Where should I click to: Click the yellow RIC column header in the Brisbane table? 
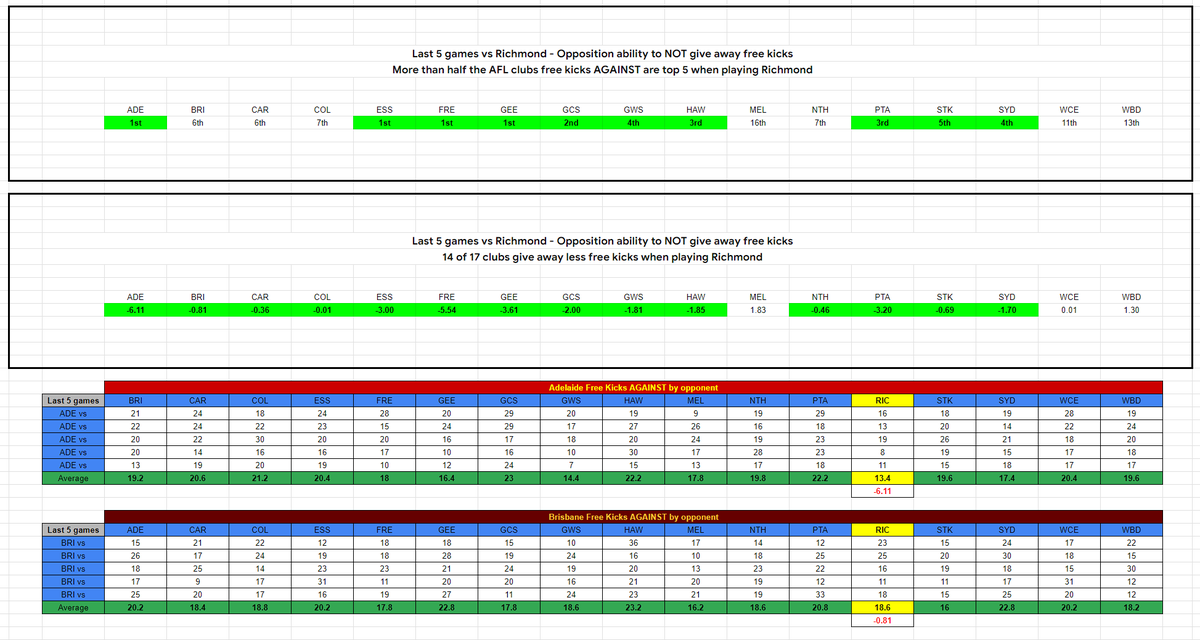coord(882,530)
